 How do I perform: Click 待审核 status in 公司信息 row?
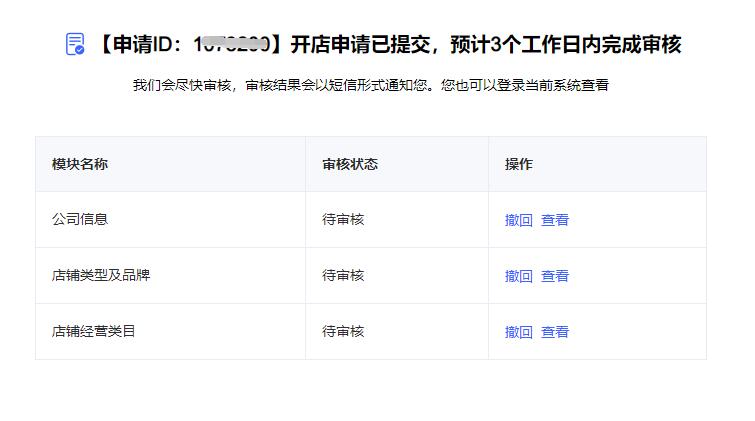[343, 220]
